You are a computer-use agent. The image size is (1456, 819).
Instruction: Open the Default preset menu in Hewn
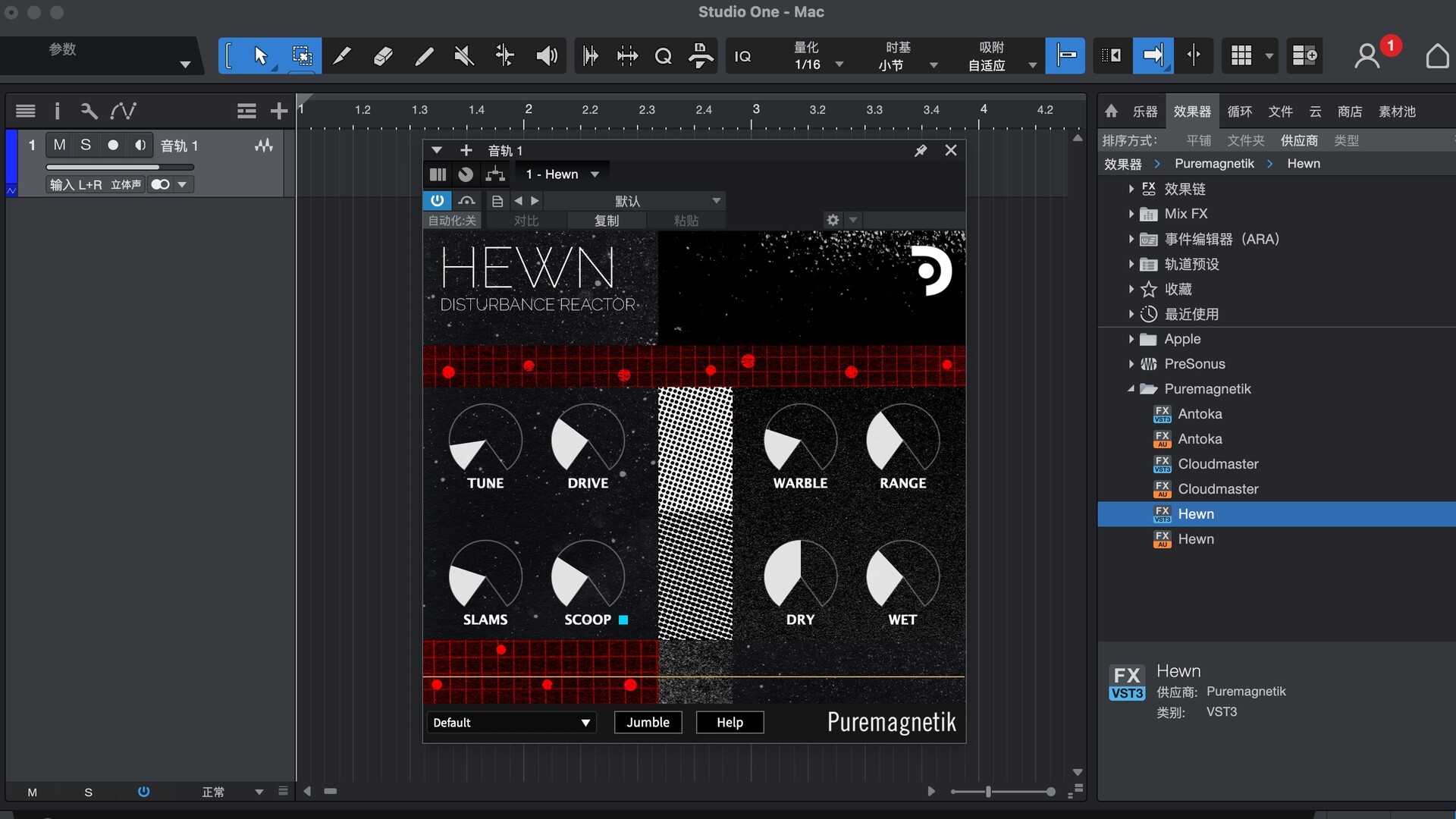511,723
